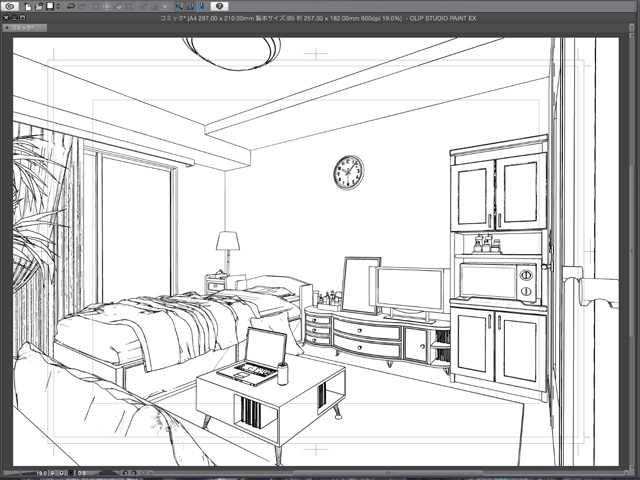Screen dimensions: 640x480
Task: Click the horizontal canvas scrollbar
Action: 388,473
